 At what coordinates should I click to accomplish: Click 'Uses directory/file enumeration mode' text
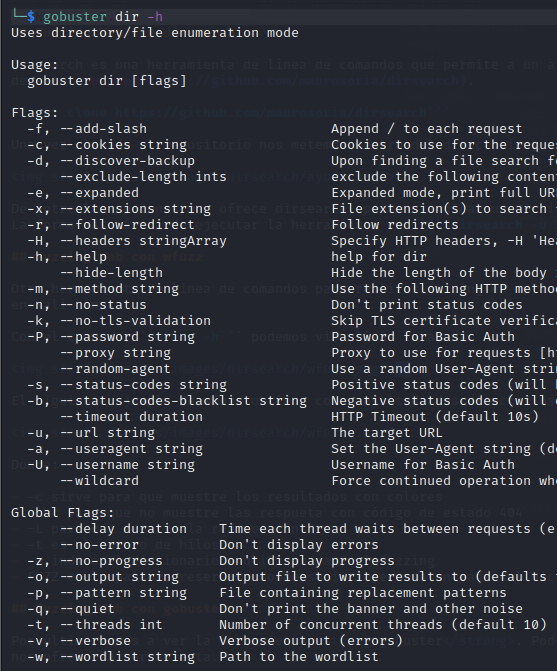[x=155, y=33]
